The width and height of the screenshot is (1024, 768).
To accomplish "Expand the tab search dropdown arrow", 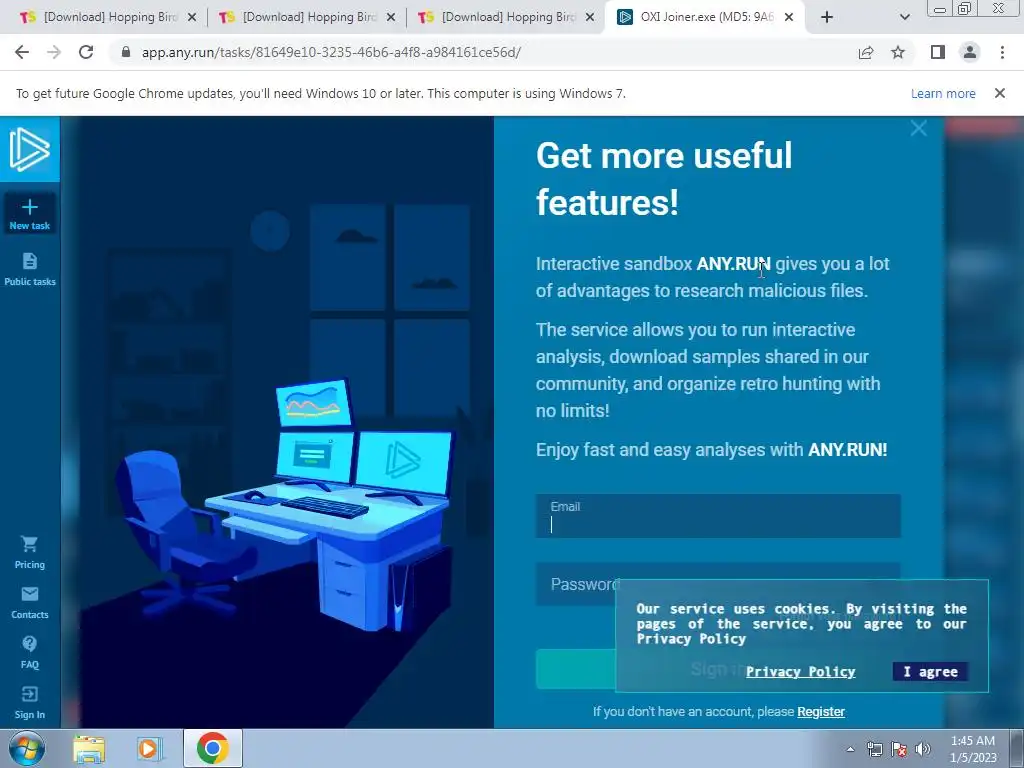I will 904,17.
